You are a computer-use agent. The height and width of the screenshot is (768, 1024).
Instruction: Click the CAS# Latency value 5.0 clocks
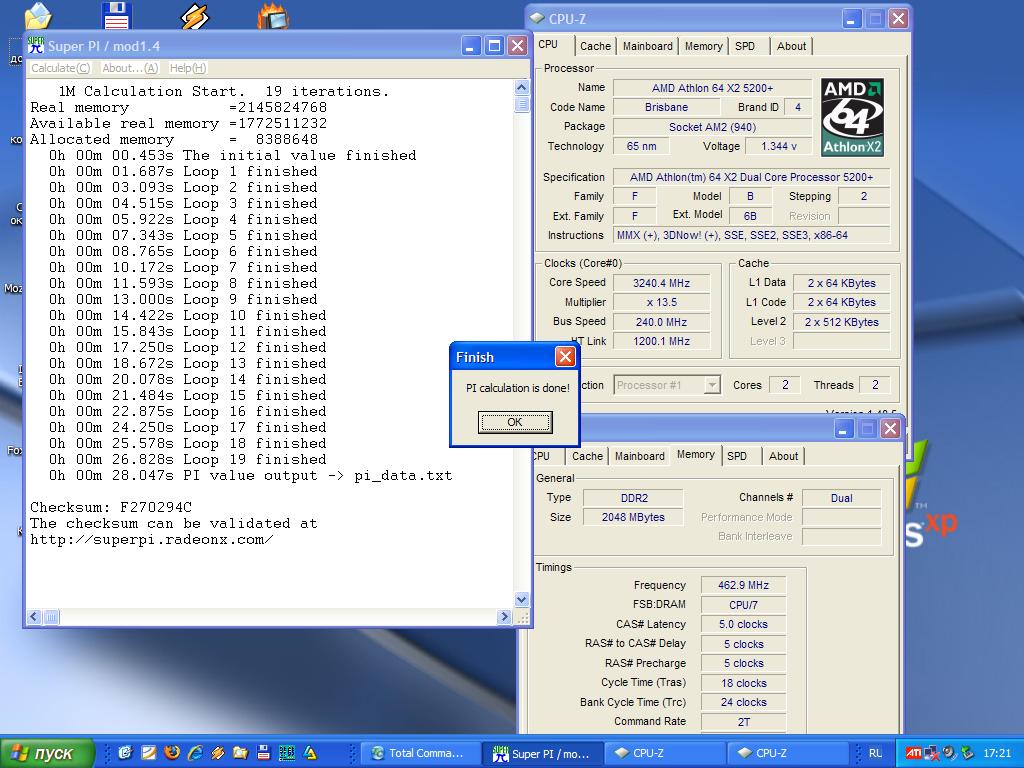point(743,624)
